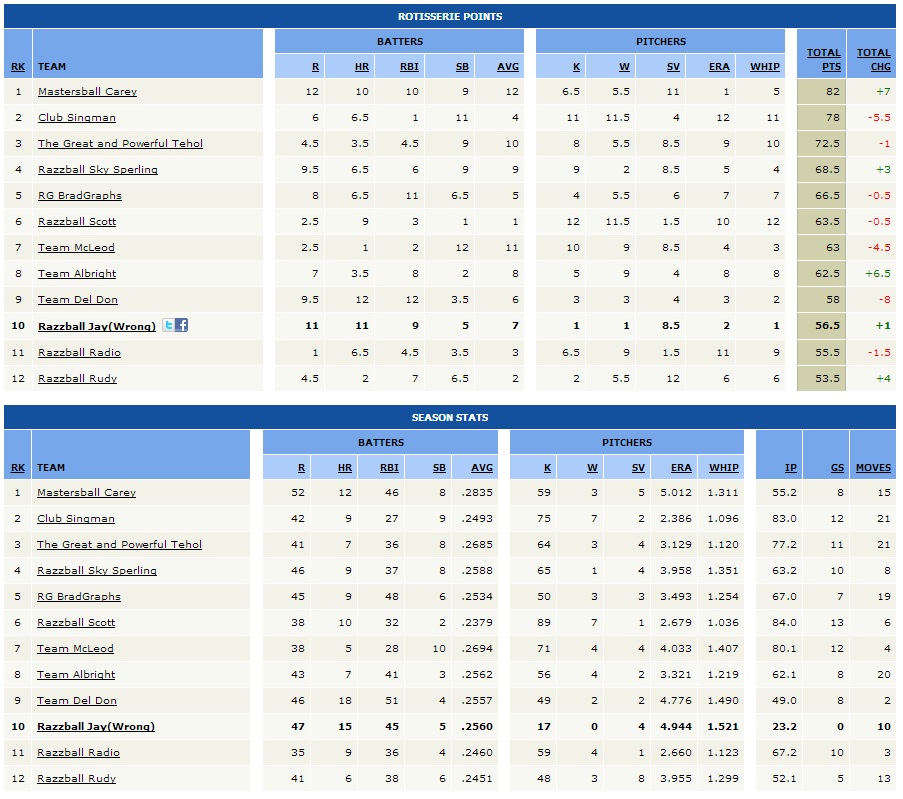
Task: Sort Season Stats by GS column
Action: [x=838, y=468]
